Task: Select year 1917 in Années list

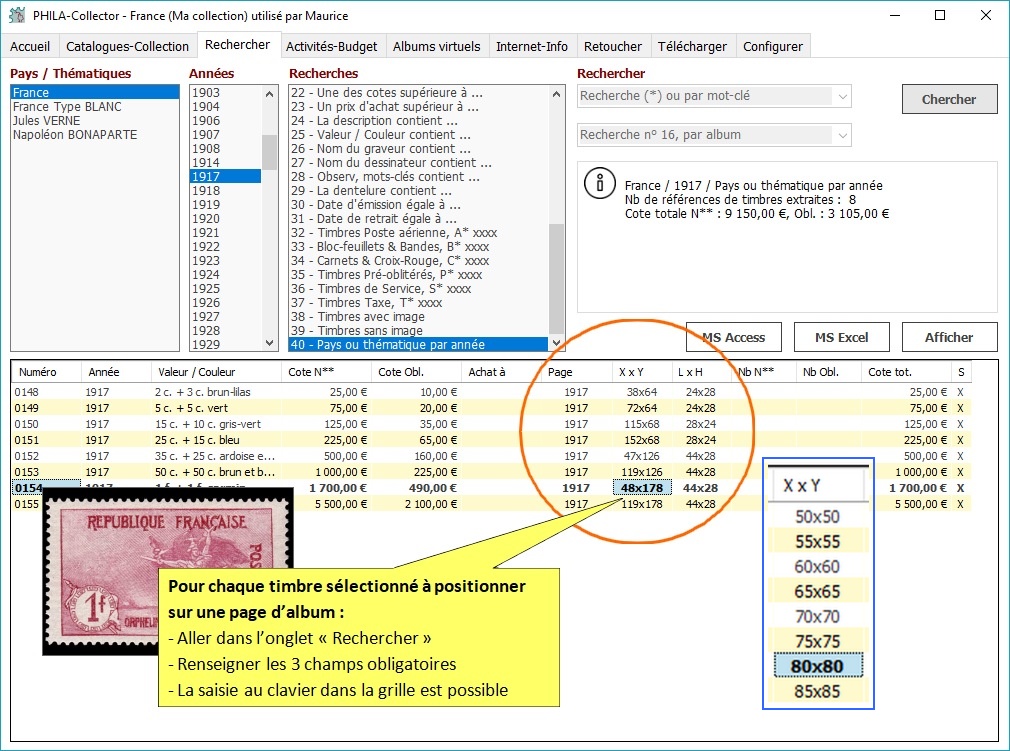Action: (225, 176)
